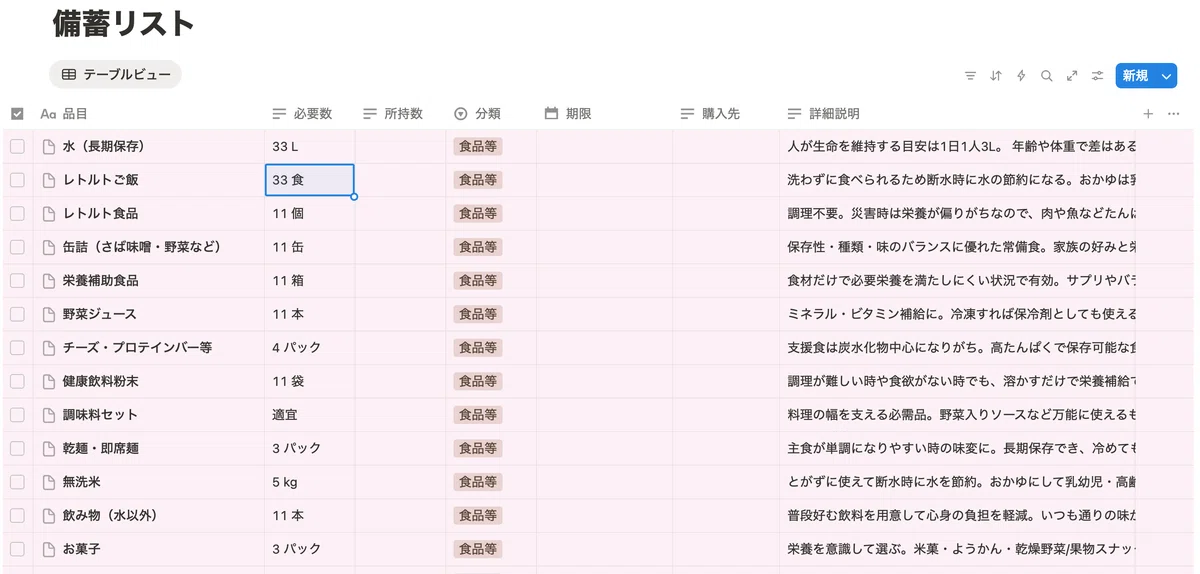This screenshot has width=1200, height=574.
Task: Open the 水（長期保存）page title
Action: [x=104, y=146]
